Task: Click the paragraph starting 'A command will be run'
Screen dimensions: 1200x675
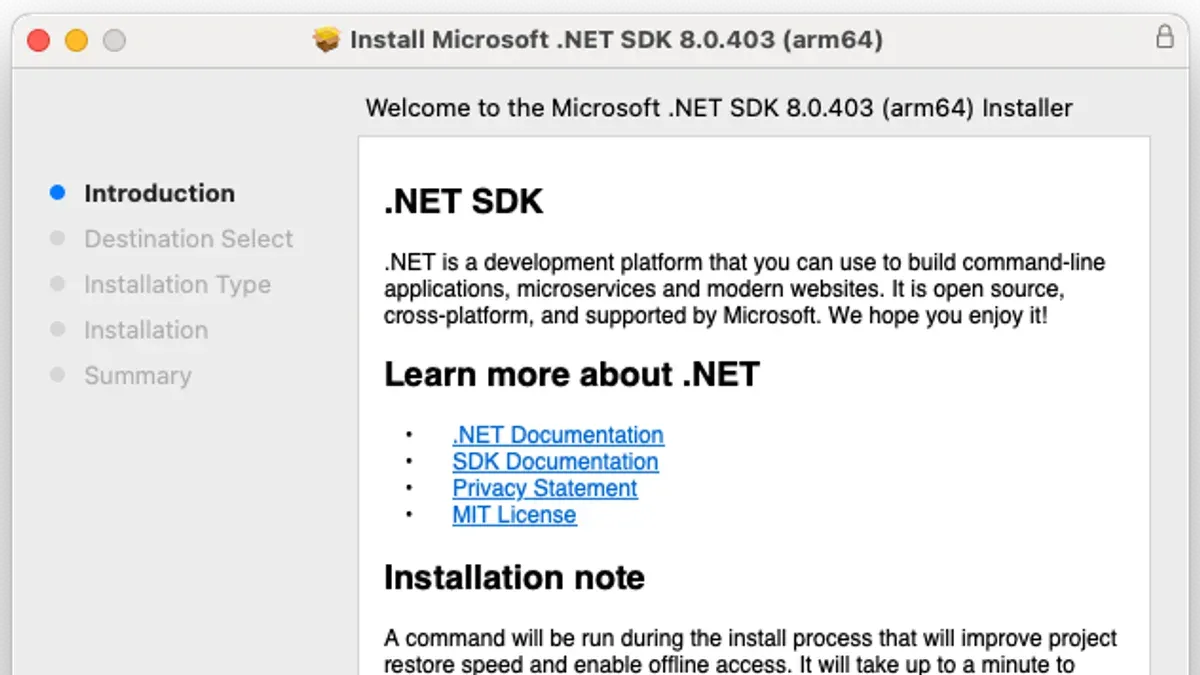Action: pyautogui.click(x=750, y=651)
